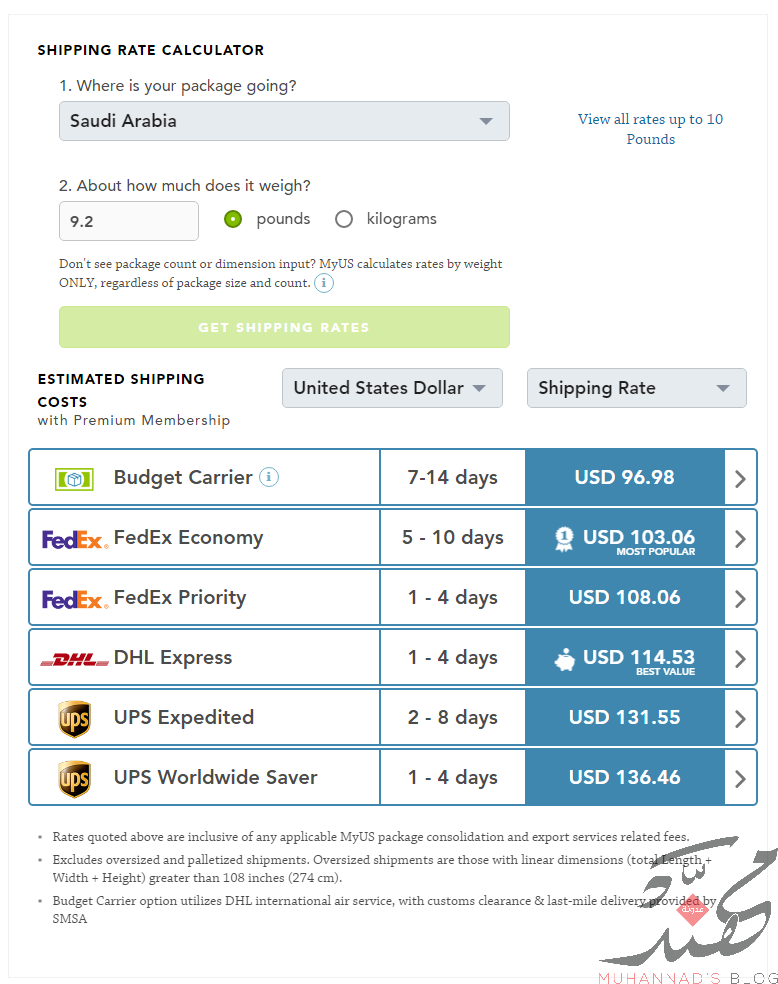Open View all rates up to 10 Pounds link
Screen dimensions: 778x984
(650, 129)
